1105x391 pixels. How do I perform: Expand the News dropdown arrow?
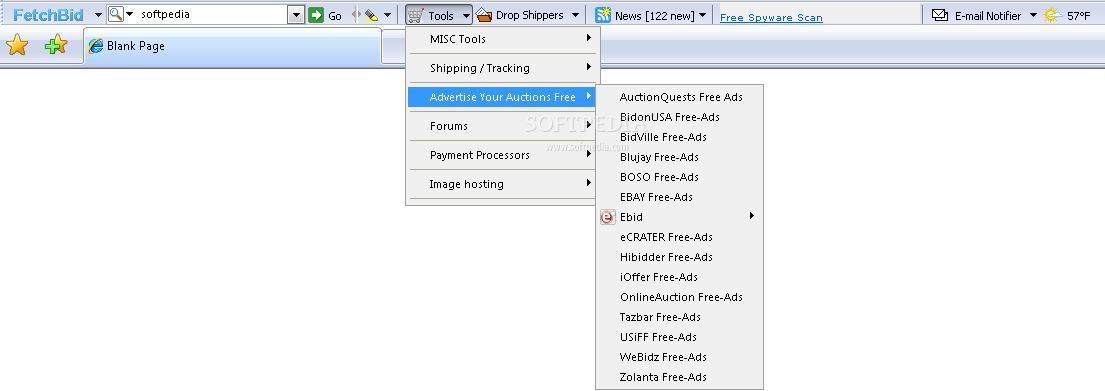tap(702, 15)
